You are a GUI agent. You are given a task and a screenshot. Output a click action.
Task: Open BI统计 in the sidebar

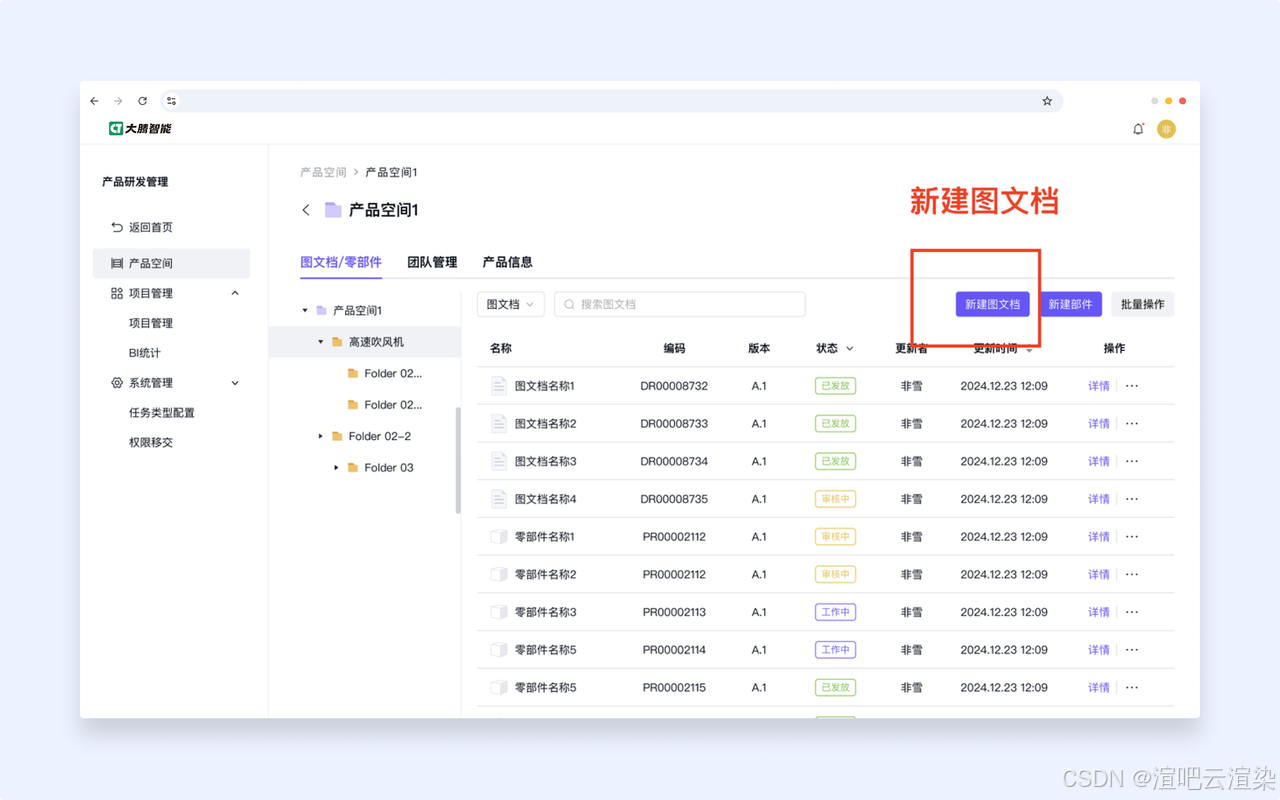tap(145, 353)
